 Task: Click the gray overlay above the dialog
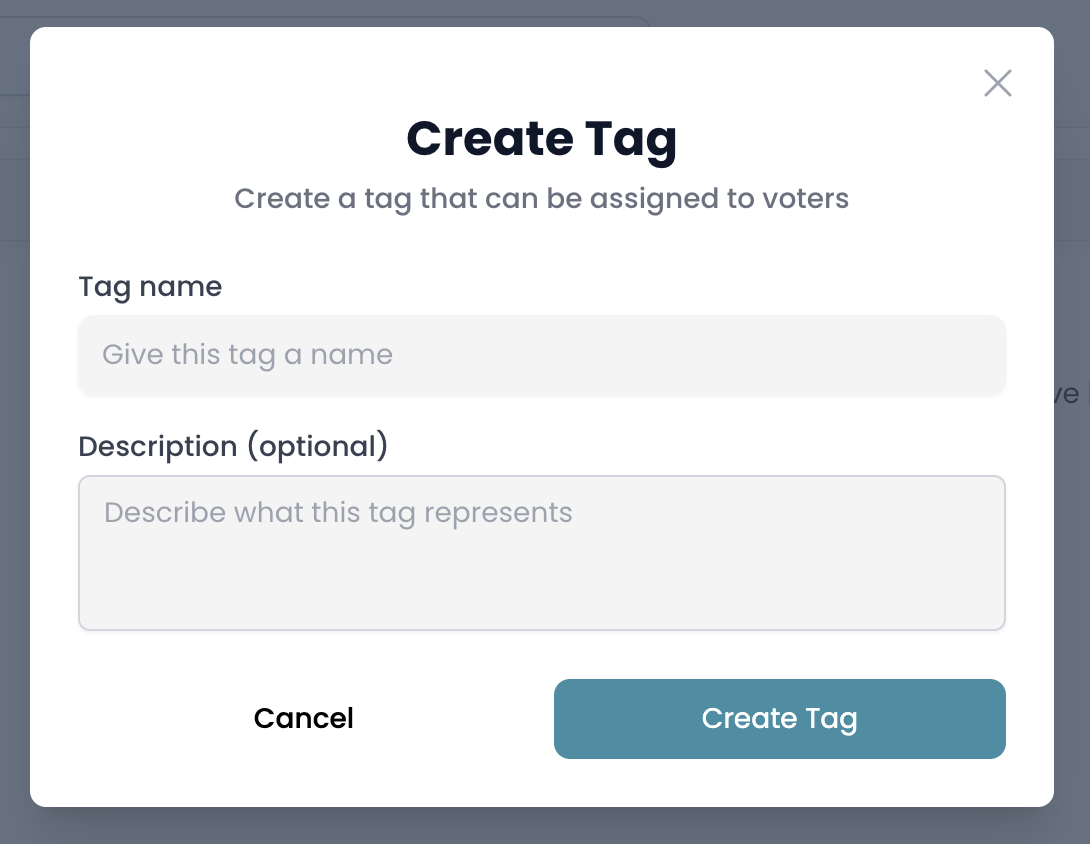point(542,13)
